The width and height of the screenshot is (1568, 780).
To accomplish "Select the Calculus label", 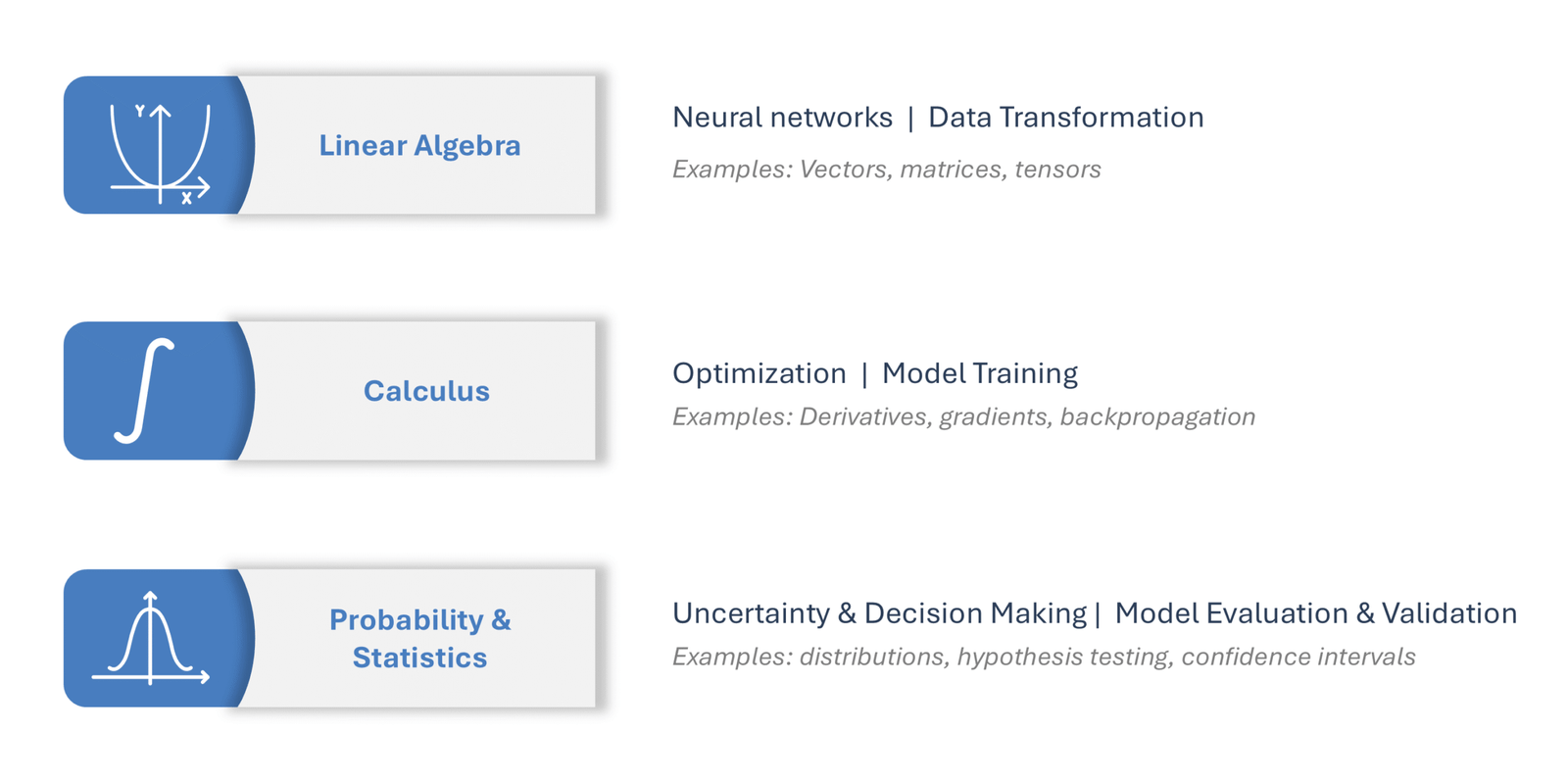I will pyautogui.click(x=426, y=391).
